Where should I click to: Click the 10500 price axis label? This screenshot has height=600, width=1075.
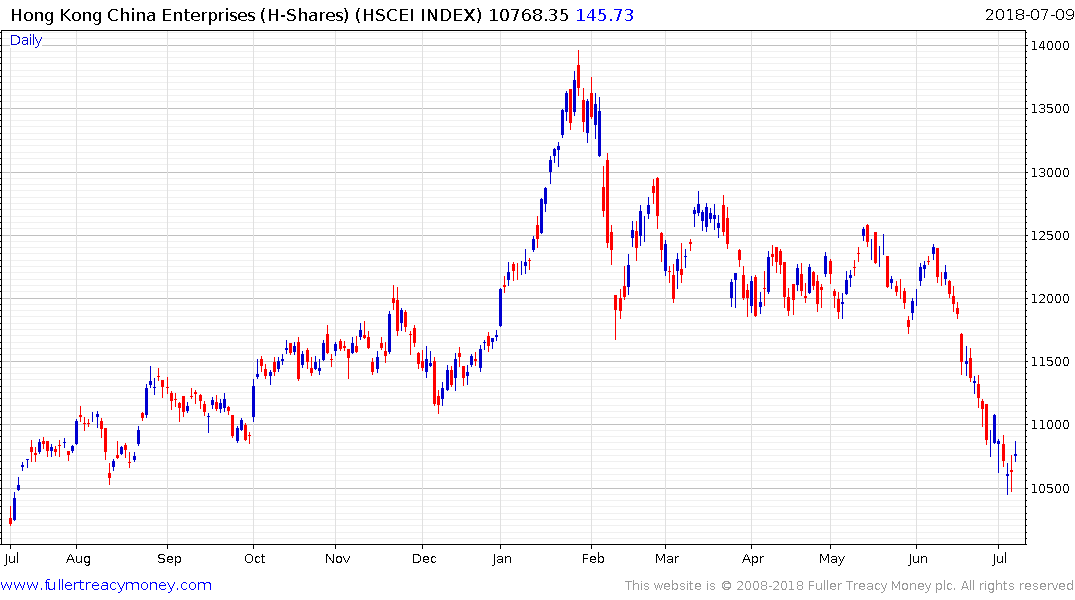click(1050, 489)
